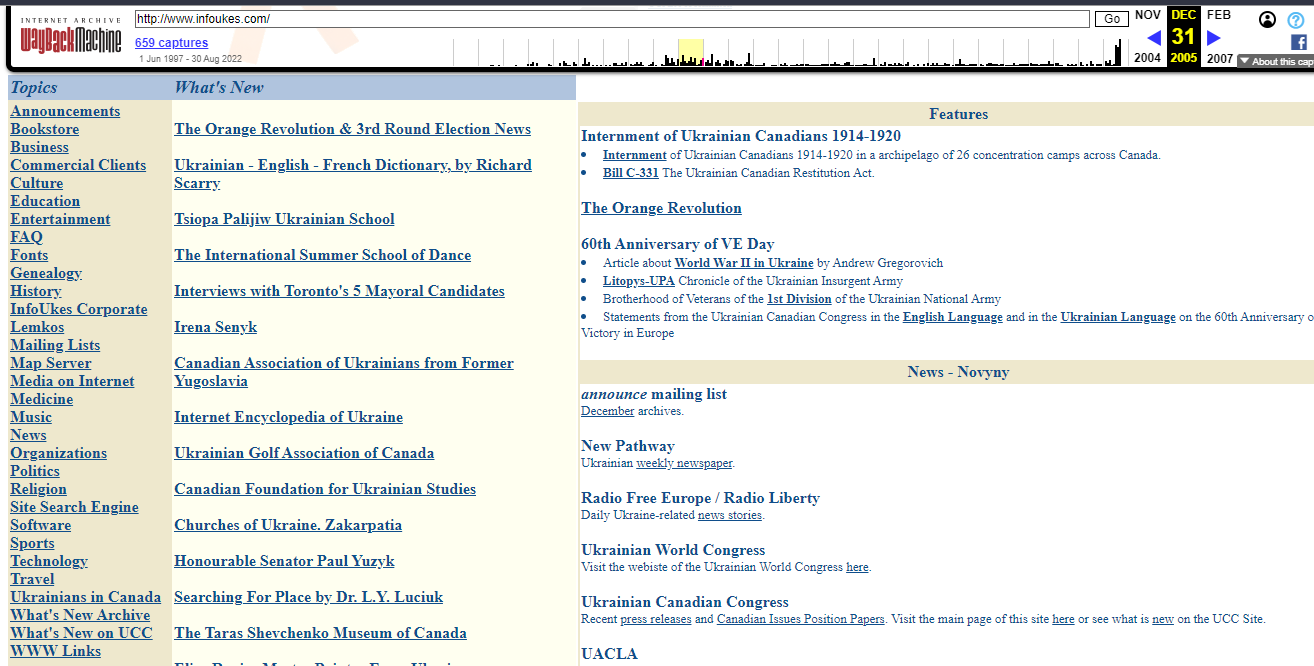Screen dimensions: 1314x666
Task: Open Map Server link
Action: [51, 363]
